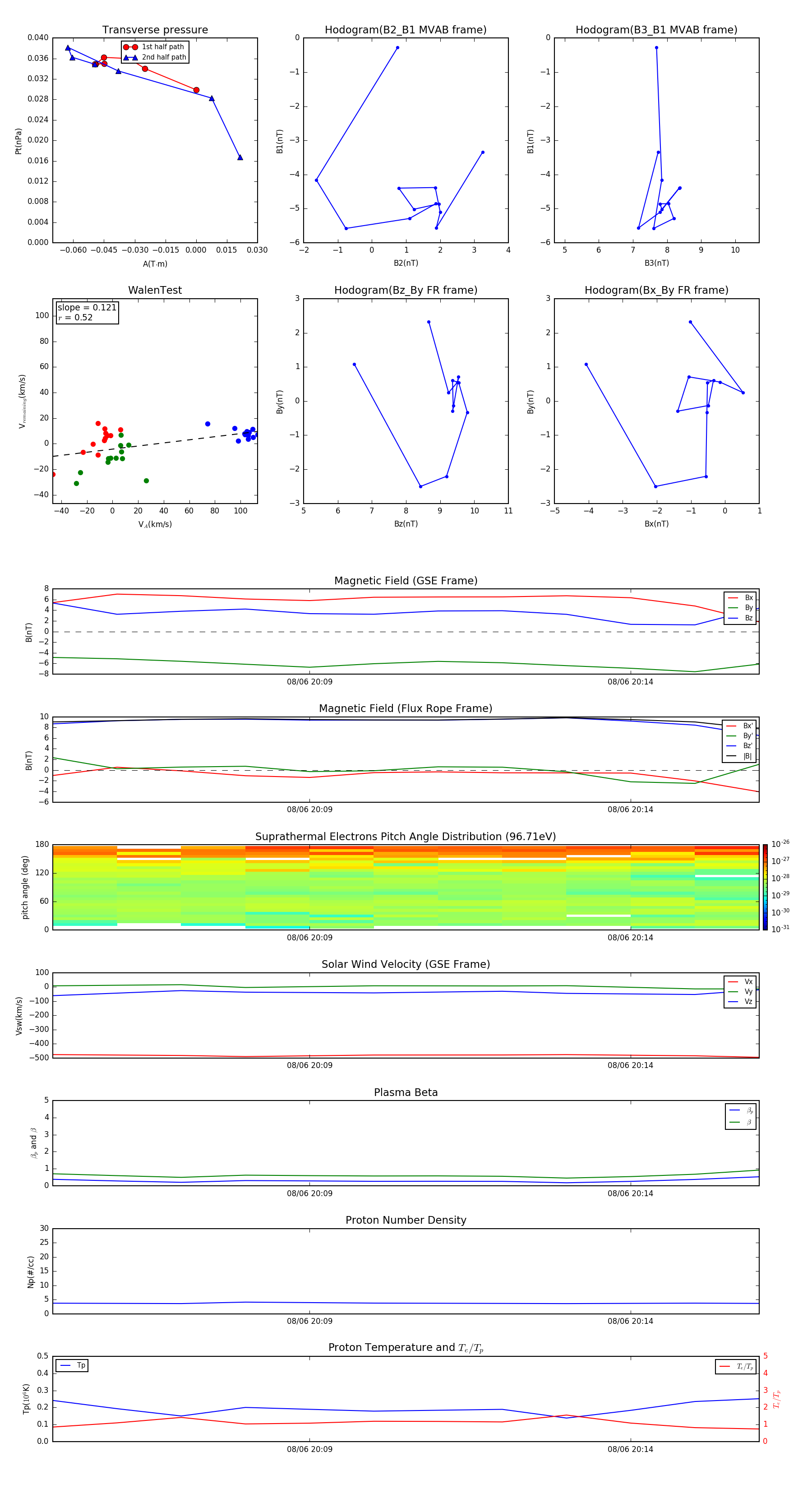This screenshot has width=812, height=1489.
Task: Select 'Bz' in GSE magnetic field legend
Action: click(740, 618)
